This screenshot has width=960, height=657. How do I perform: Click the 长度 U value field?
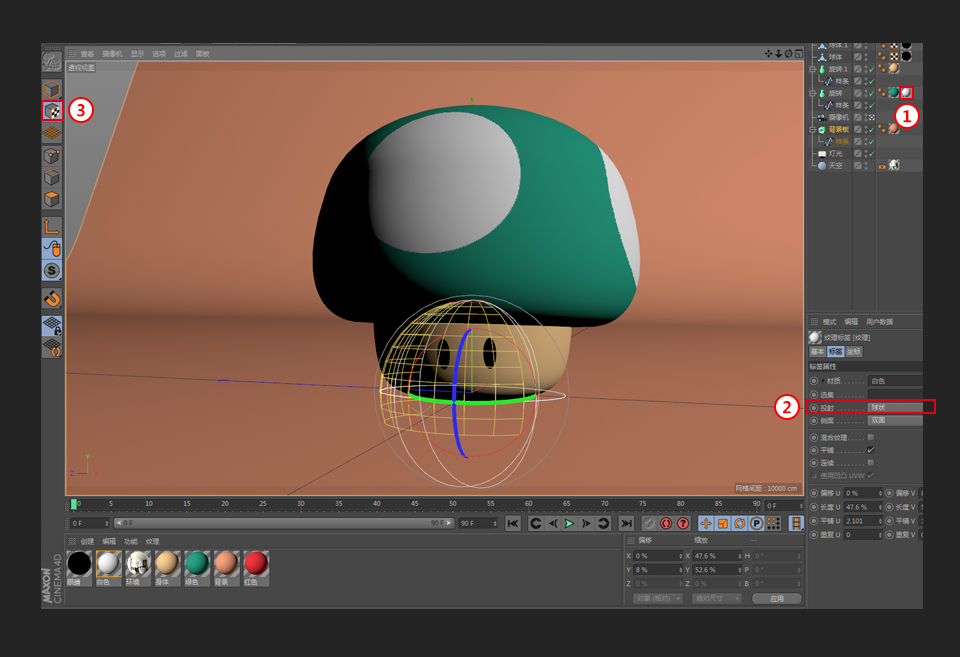click(862, 507)
